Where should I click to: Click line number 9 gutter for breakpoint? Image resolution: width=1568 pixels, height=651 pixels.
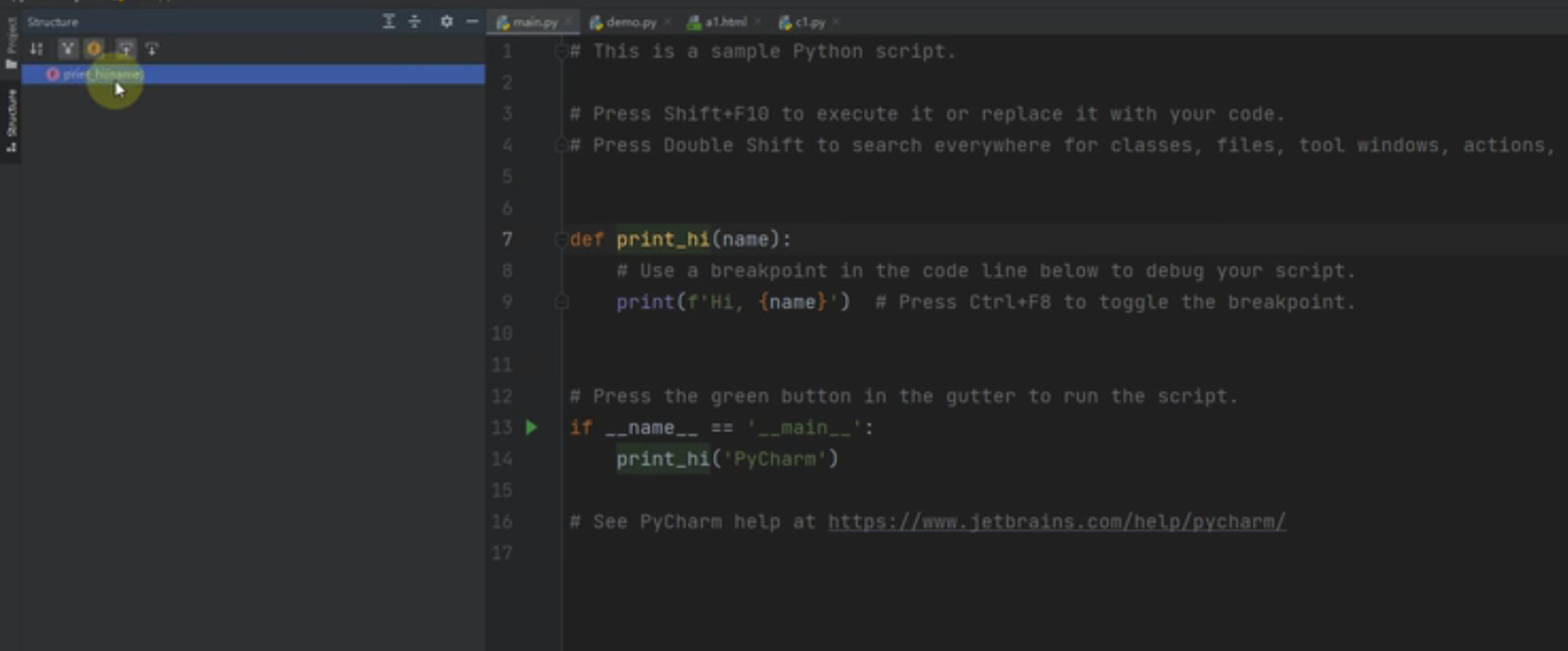pos(508,302)
